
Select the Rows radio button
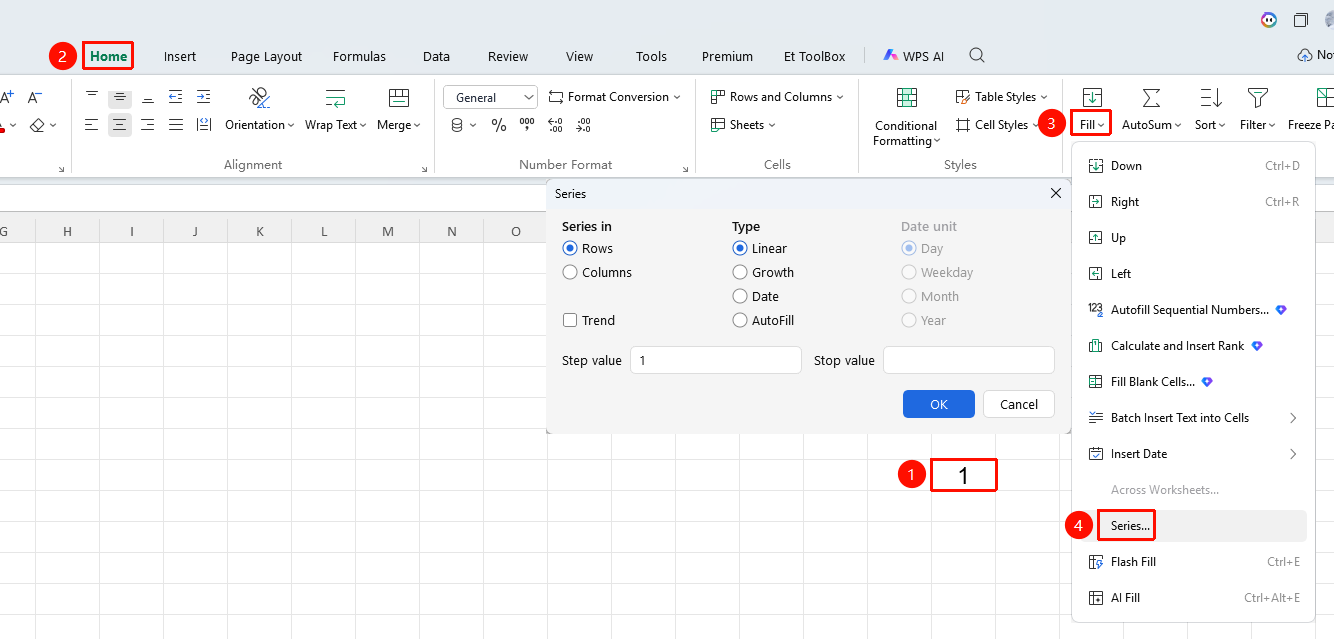pos(570,248)
